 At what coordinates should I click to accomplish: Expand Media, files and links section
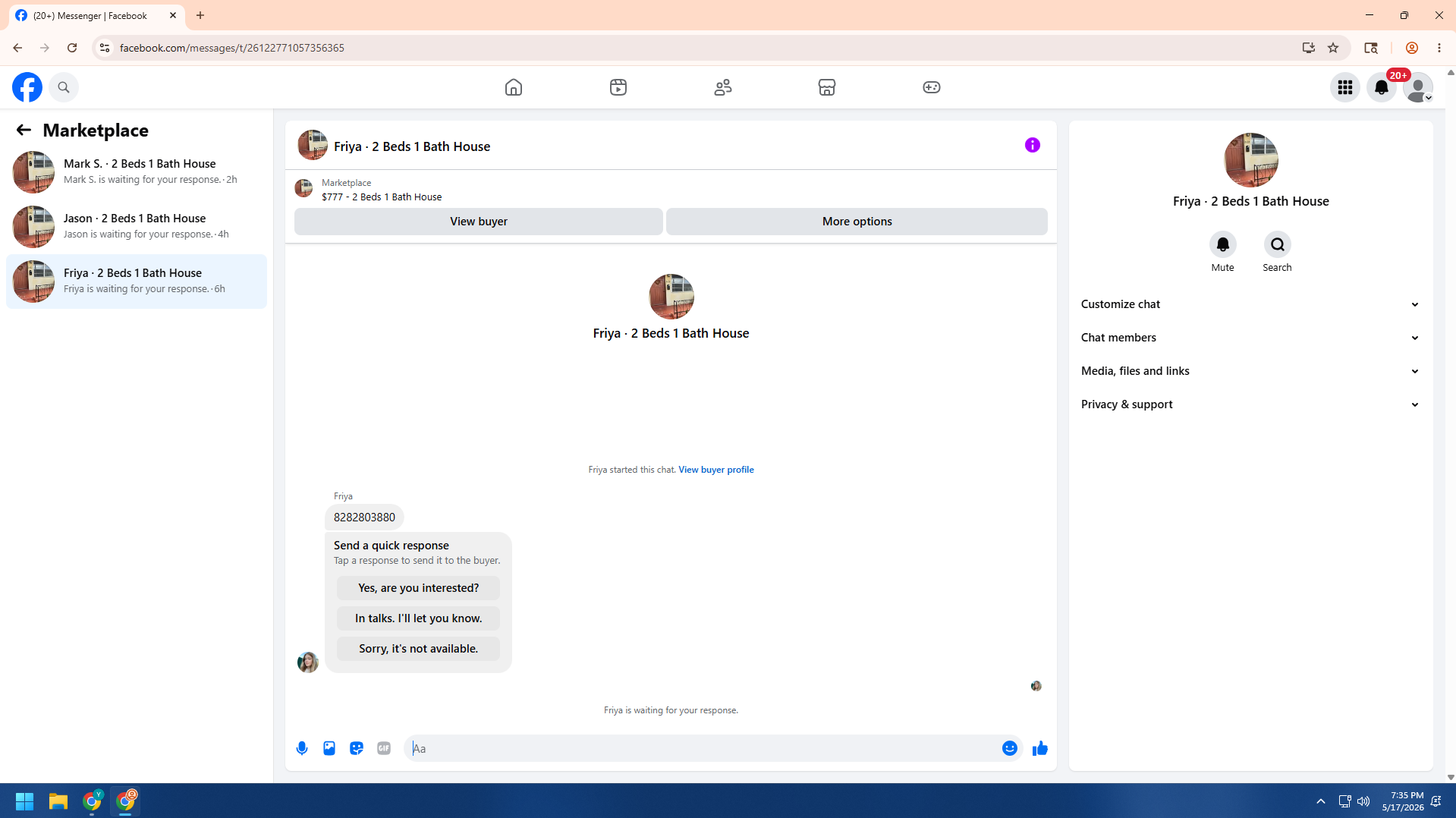point(1250,371)
